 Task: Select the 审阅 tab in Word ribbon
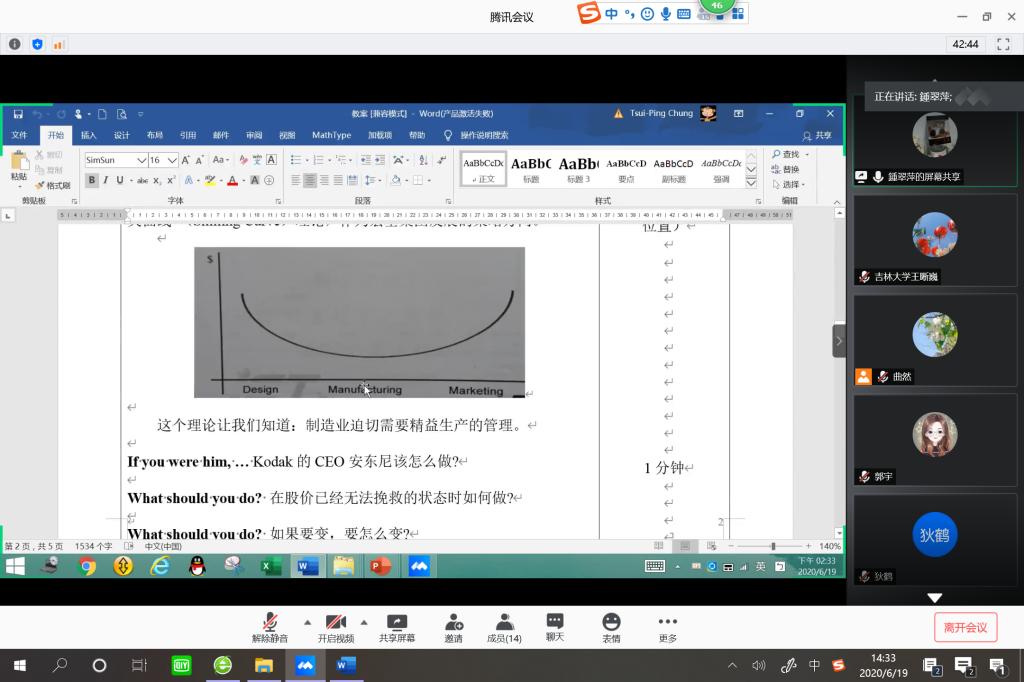click(x=254, y=135)
